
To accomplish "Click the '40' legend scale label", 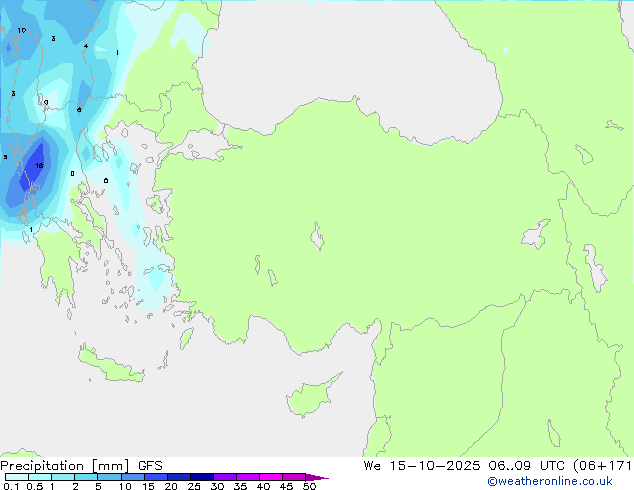I will [x=263, y=486].
